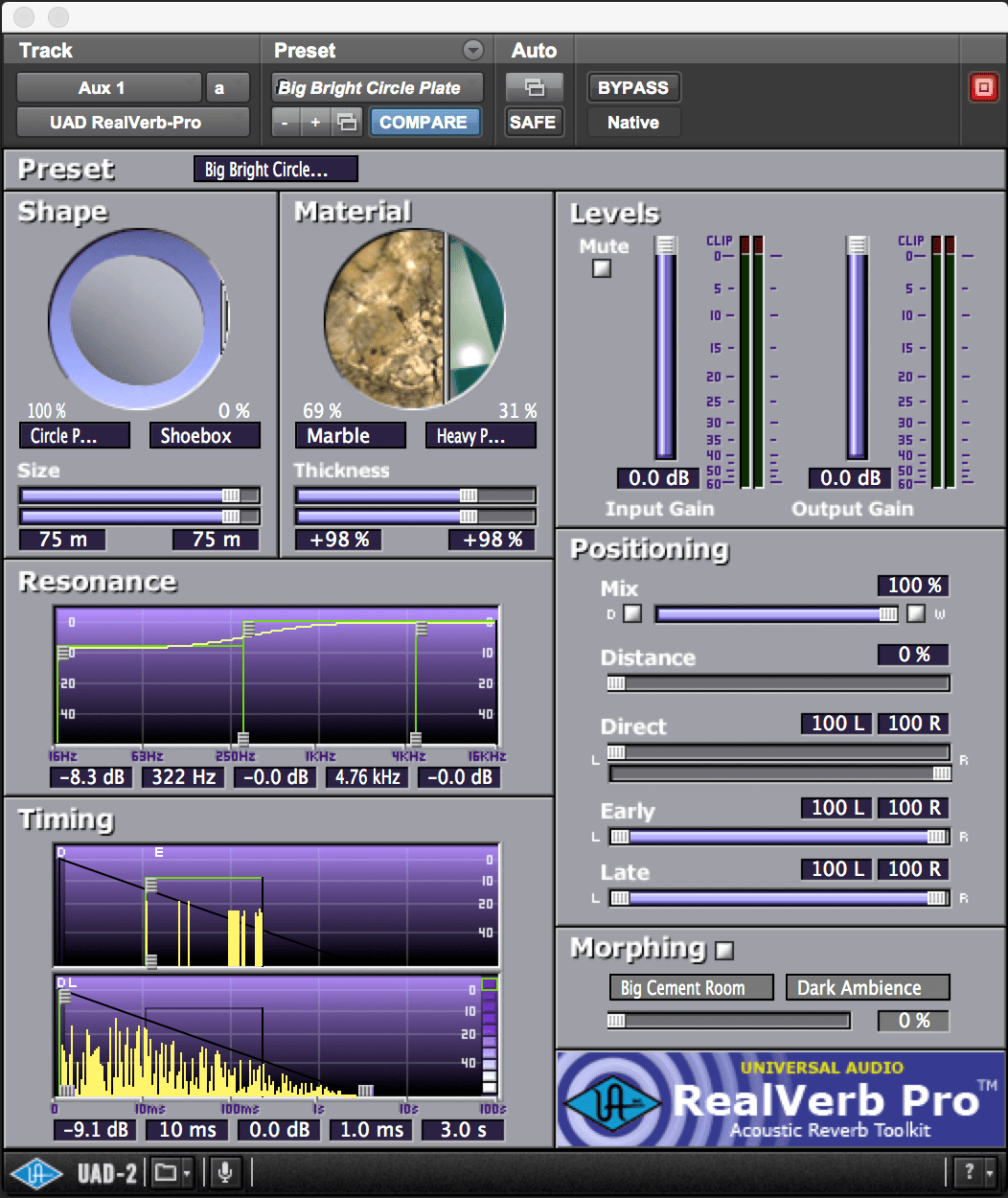
Task: Toggle the Mute checkbox in Levels
Action: pyautogui.click(x=602, y=268)
